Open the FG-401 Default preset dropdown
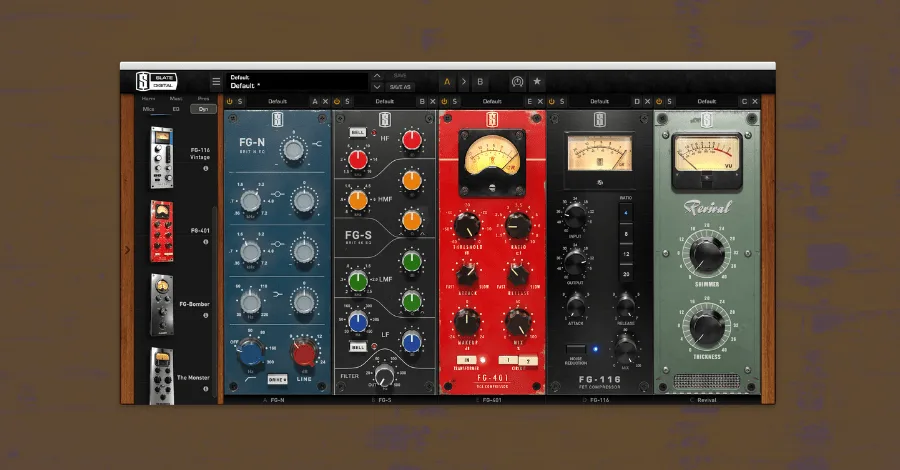The image size is (900, 470). coord(492,102)
